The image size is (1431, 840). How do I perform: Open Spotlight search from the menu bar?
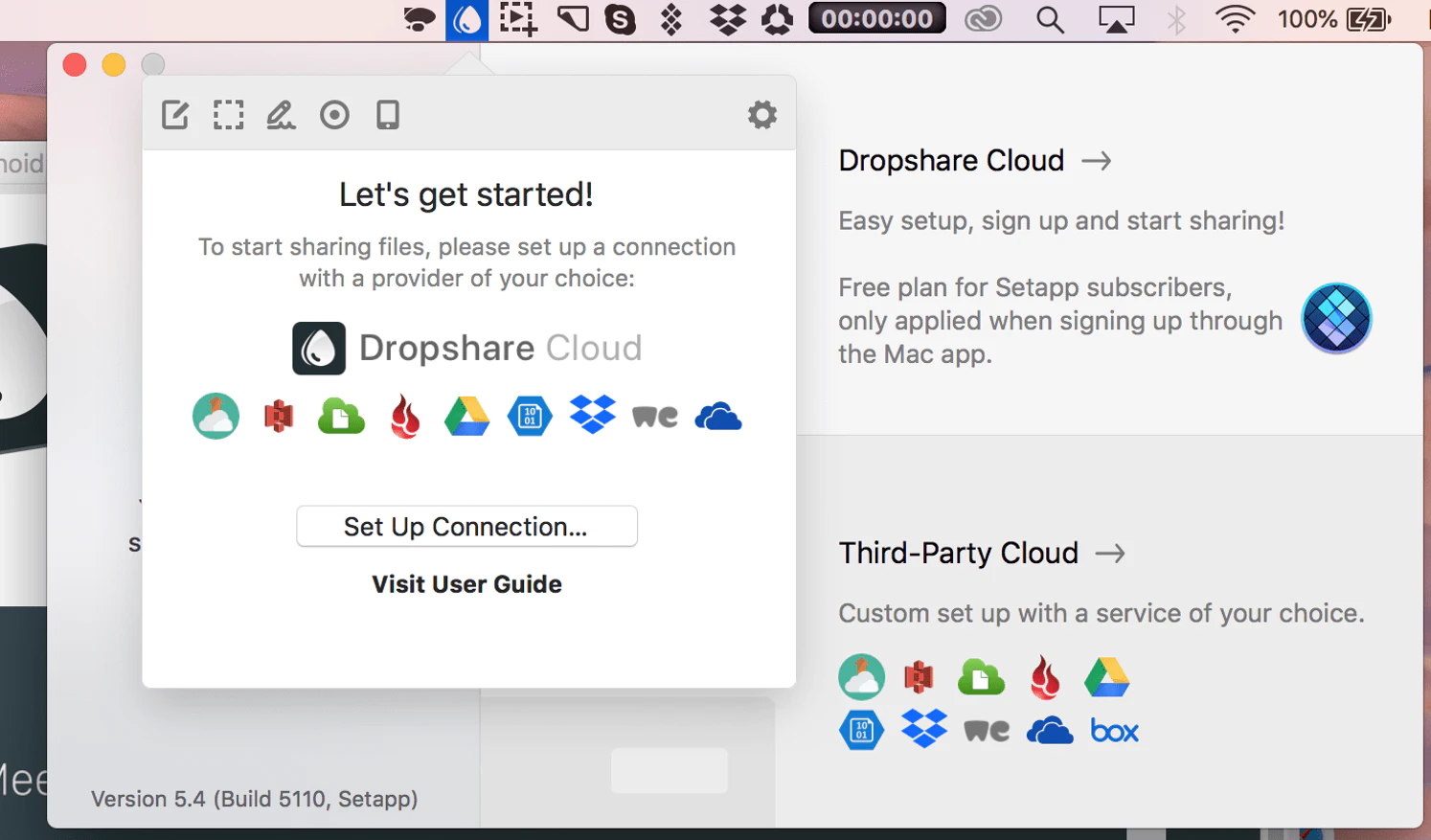1050,19
